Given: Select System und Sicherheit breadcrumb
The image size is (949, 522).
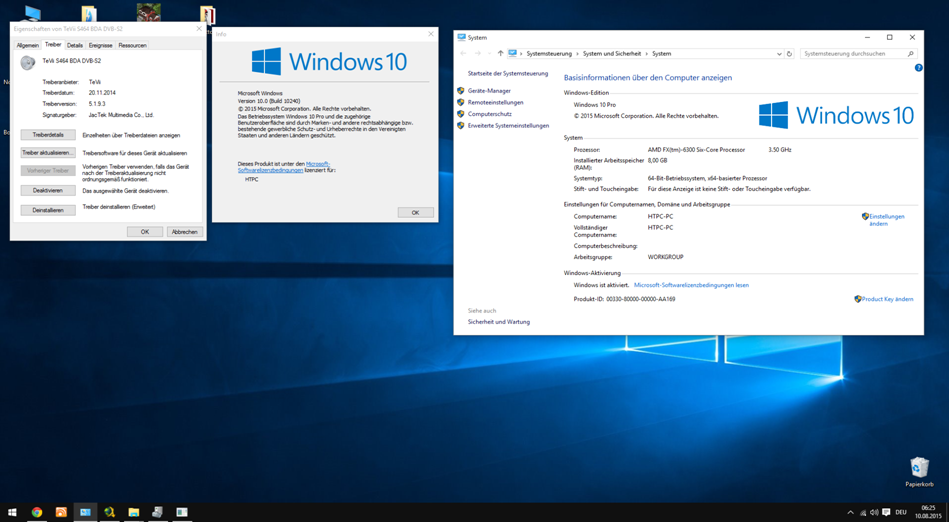Looking at the screenshot, I should point(612,54).
